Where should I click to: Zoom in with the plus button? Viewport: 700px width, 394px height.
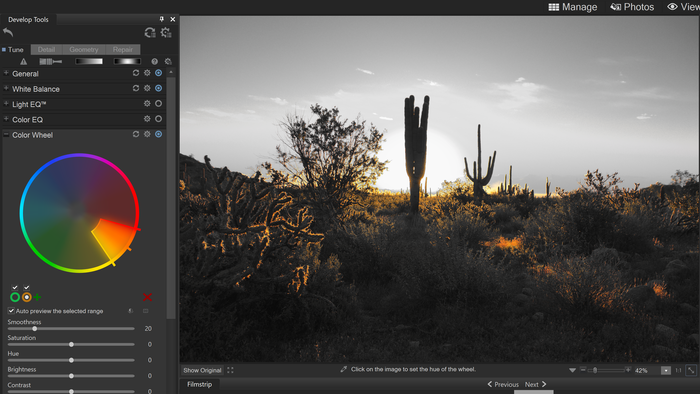click(628, 370)
